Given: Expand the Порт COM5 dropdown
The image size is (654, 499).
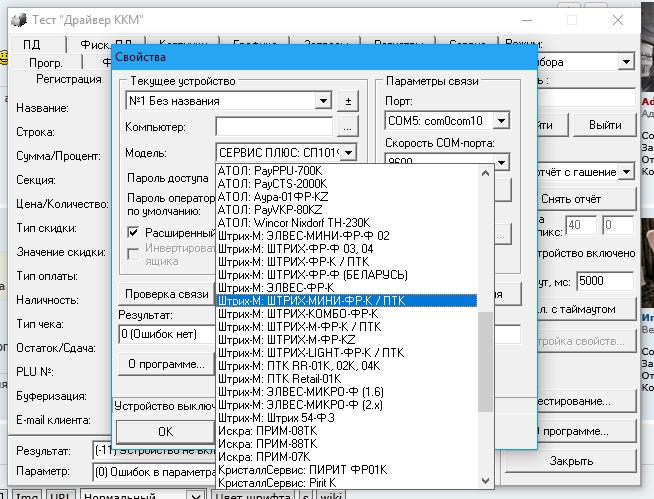Looking at the screenshot, I should 500,122.
